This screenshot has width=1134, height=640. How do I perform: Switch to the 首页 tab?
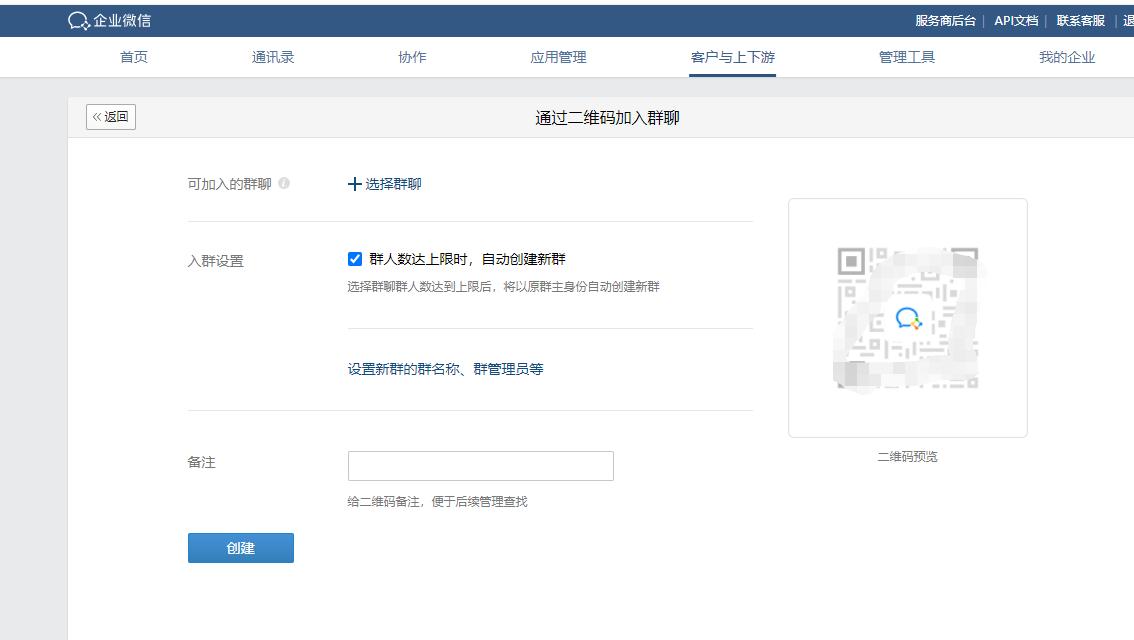(133, 57)
